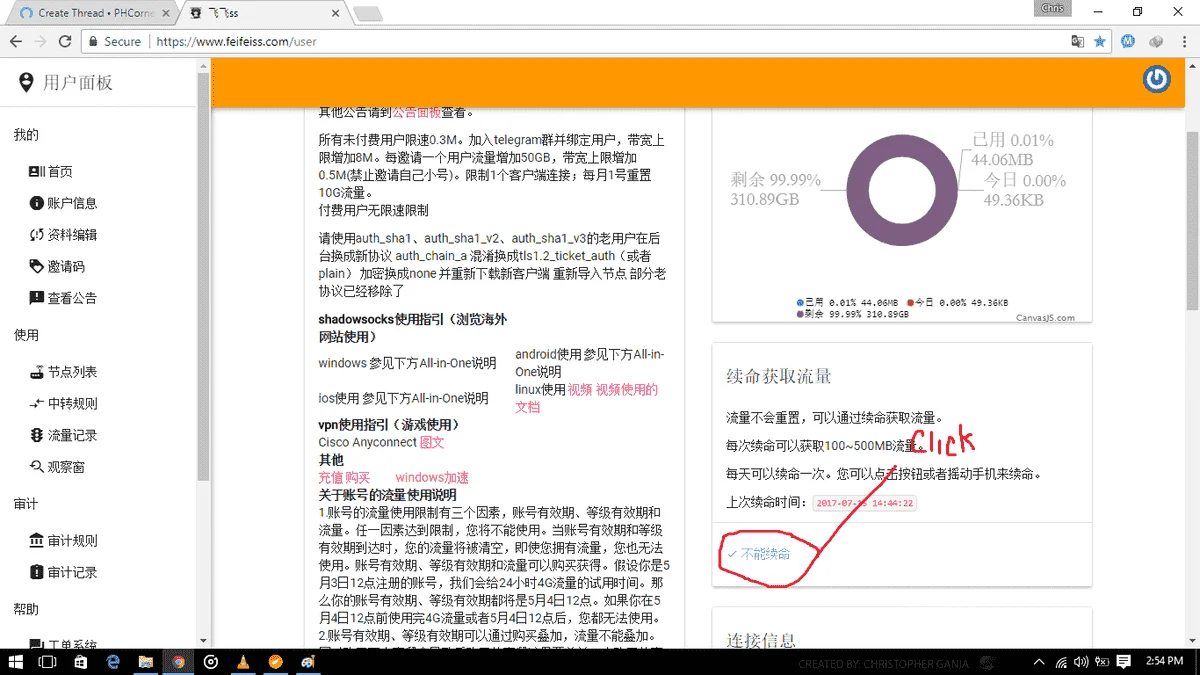This screenshot has height=675, width=1200.
Task: Click the 不能续命 check-in button
Action: [758, 554]
